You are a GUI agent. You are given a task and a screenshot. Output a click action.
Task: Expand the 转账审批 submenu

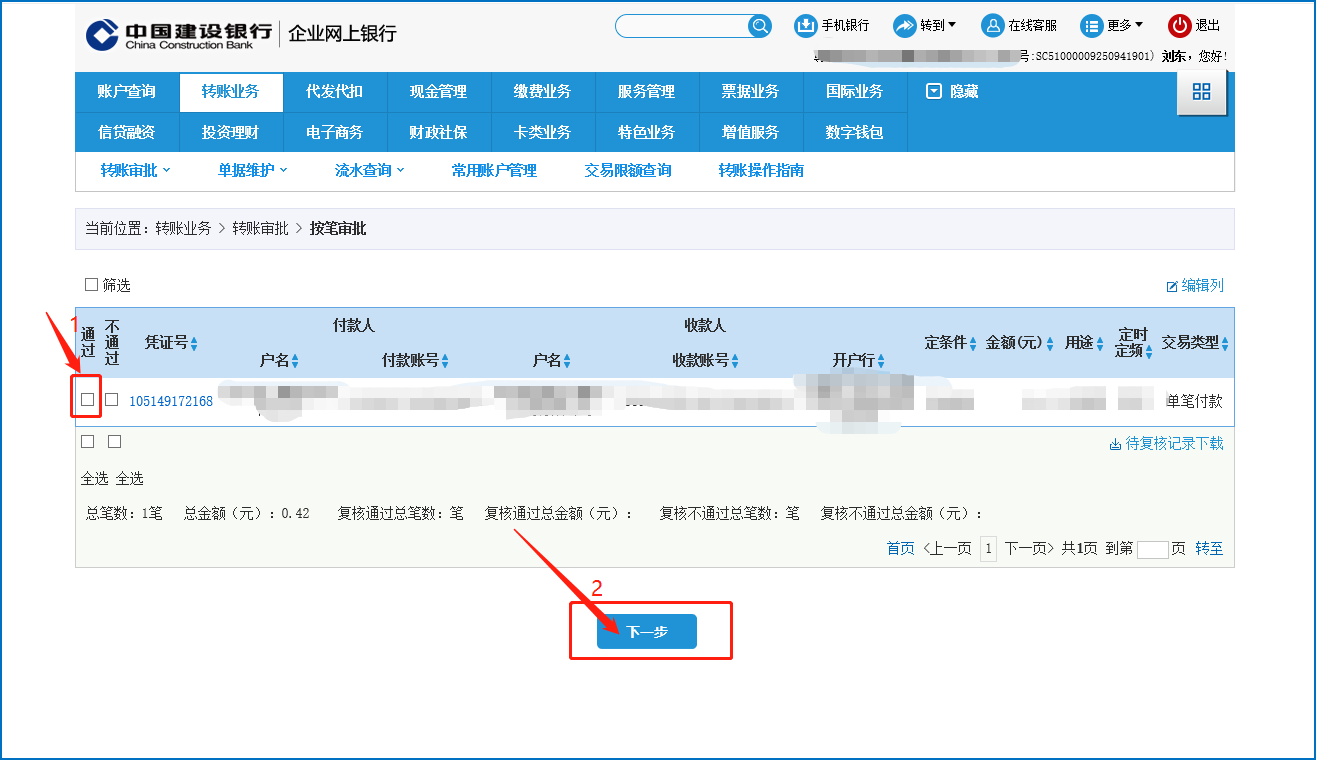tap(135, 171)
